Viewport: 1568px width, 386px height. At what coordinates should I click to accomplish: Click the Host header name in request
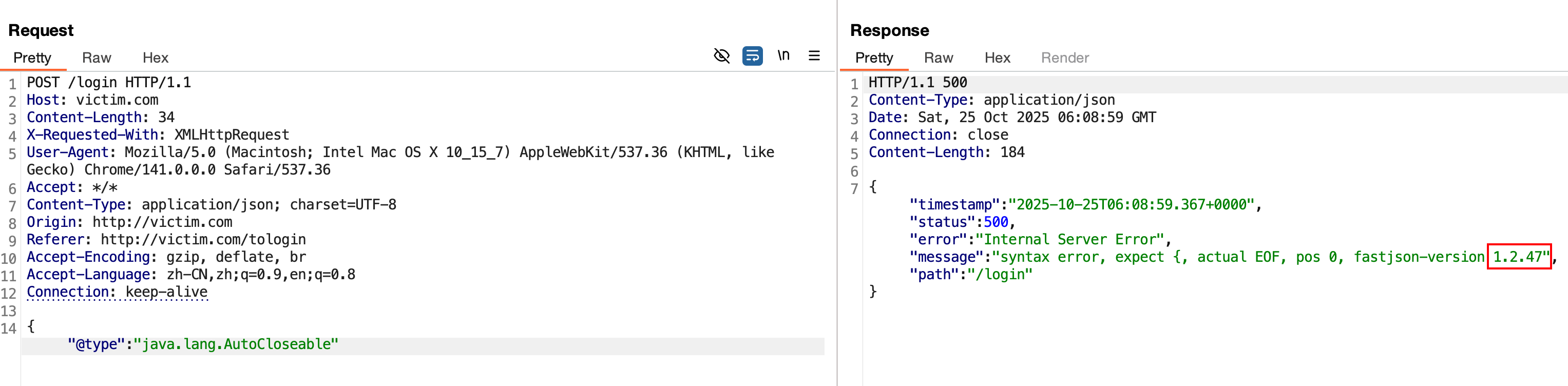tap(43, 101)
